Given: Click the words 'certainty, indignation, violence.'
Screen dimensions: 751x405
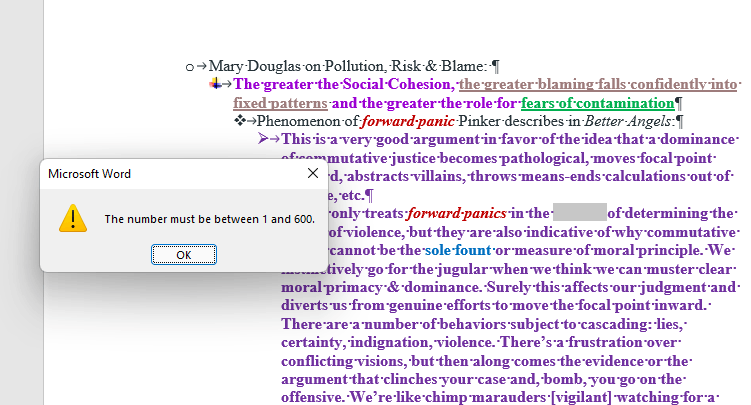Looking at the screenshot, I should click(388, 342).
